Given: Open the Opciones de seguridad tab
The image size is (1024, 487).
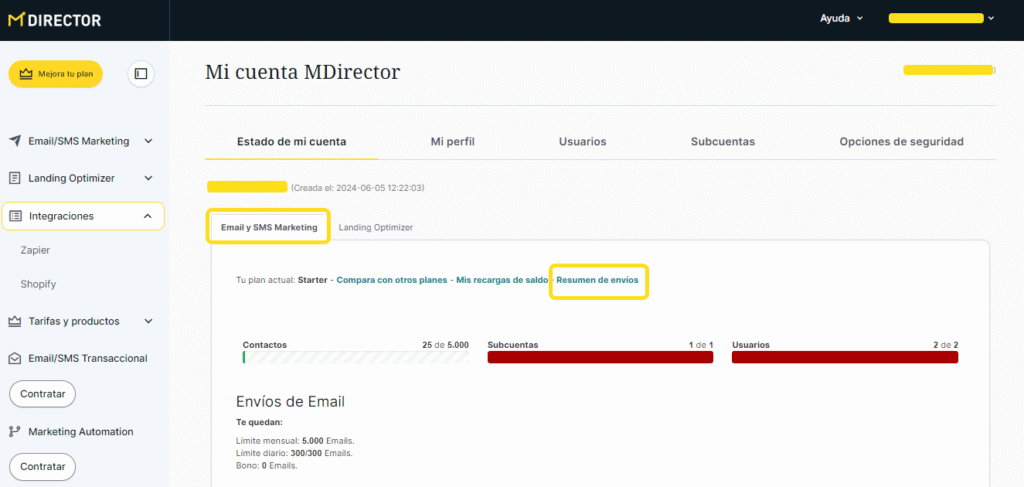Looking at the screenshot, I should click(x=901, y=142).
